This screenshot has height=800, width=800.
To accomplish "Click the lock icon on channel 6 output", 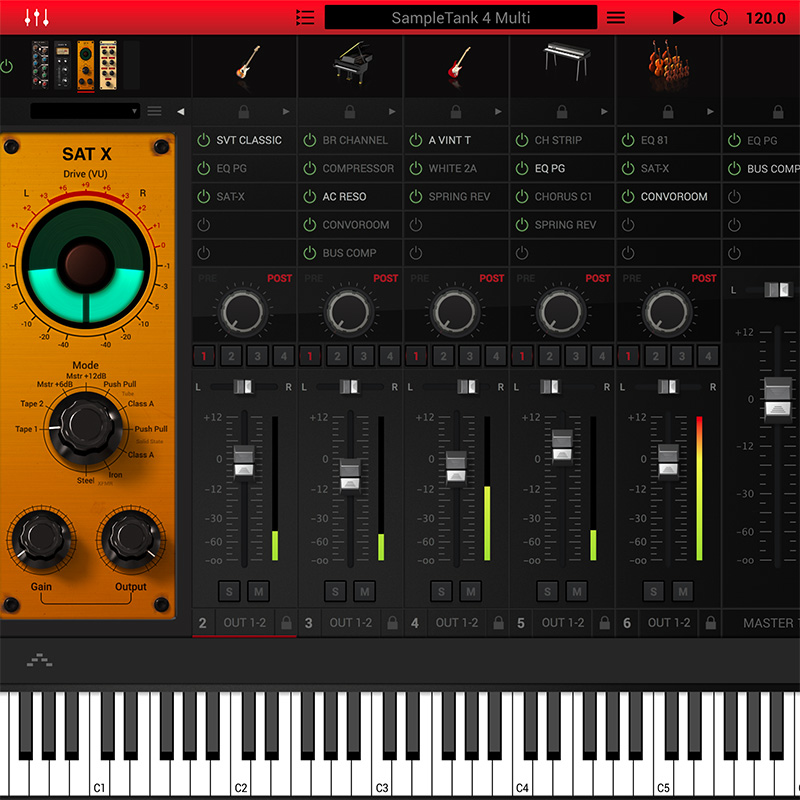I will point(710,623).
